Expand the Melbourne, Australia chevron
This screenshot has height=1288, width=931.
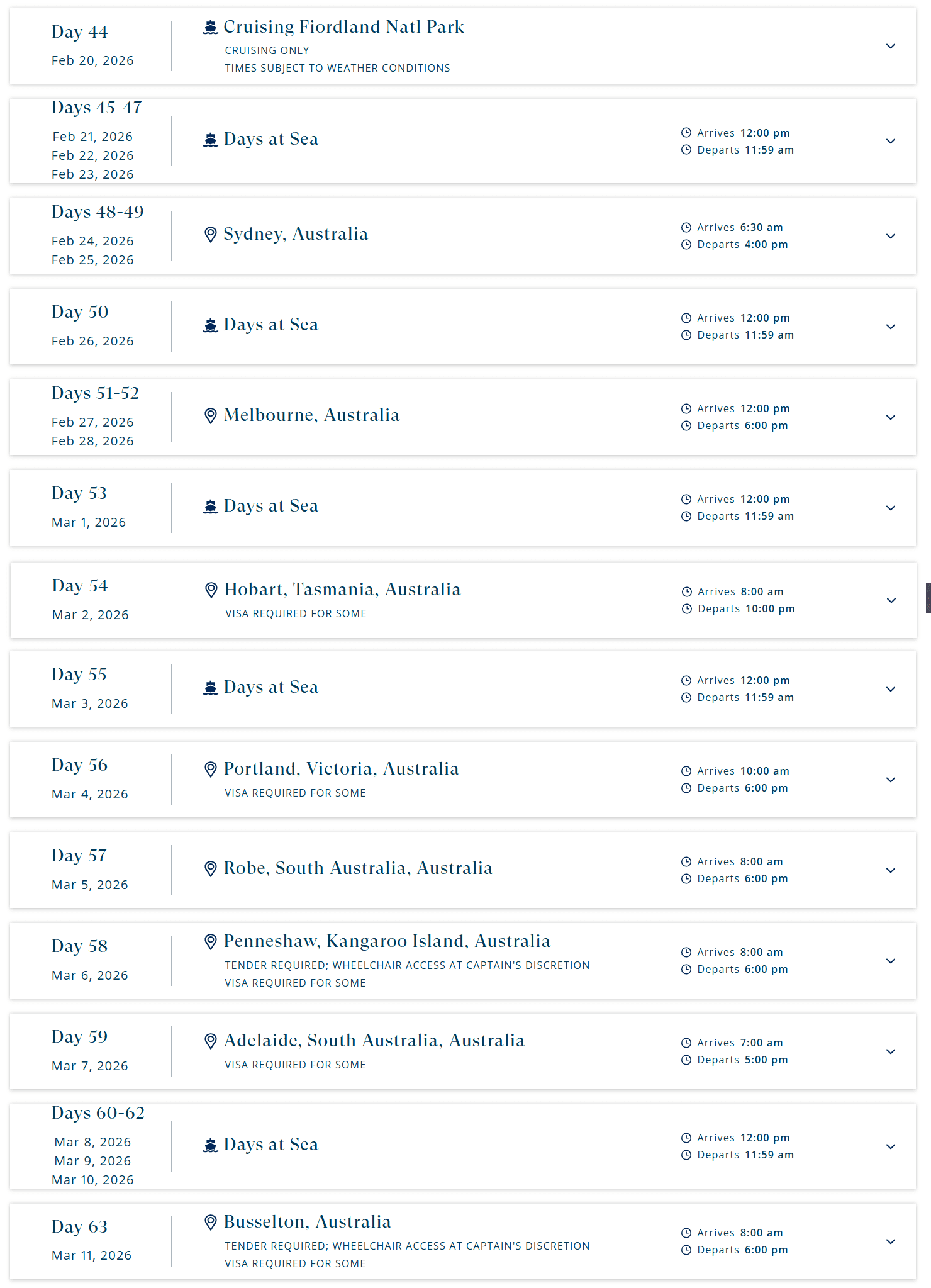click(x=891, y=418)
